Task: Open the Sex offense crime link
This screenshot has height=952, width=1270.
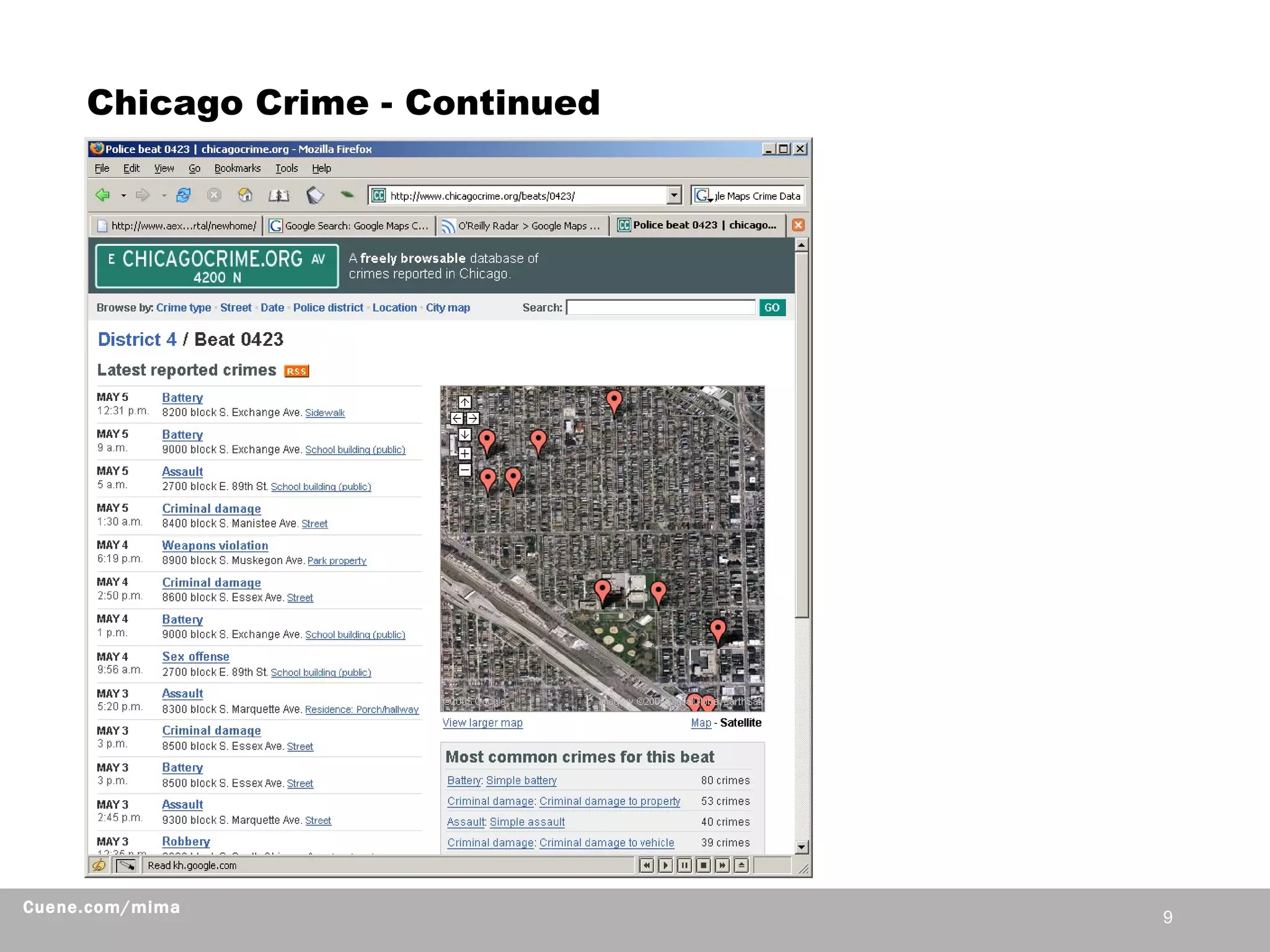Action: coord(195,656)
